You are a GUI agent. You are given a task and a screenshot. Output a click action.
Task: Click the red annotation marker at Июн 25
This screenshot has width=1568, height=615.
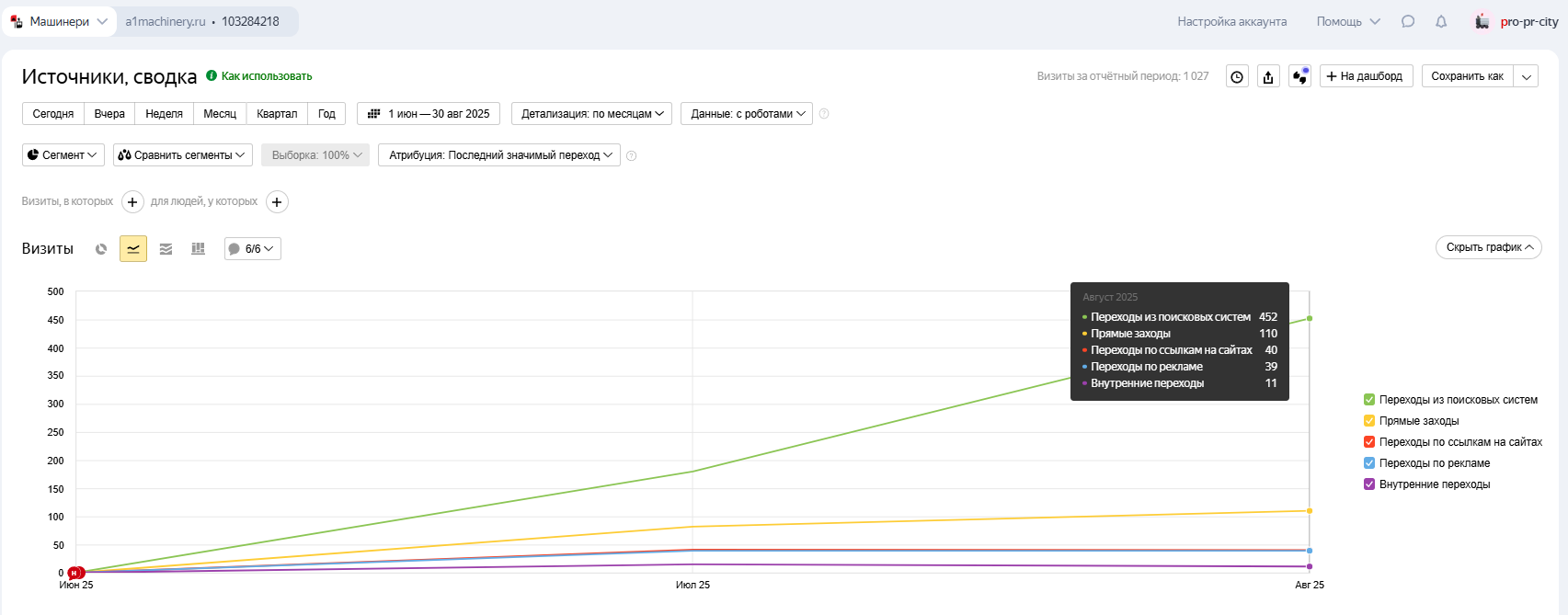[75, 573]
